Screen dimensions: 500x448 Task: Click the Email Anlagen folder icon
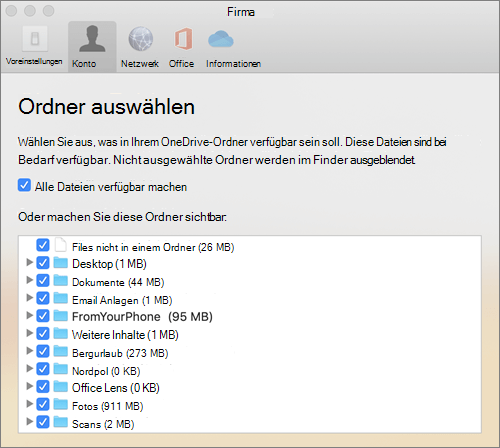pyautogui.click(x=61, y=298)
